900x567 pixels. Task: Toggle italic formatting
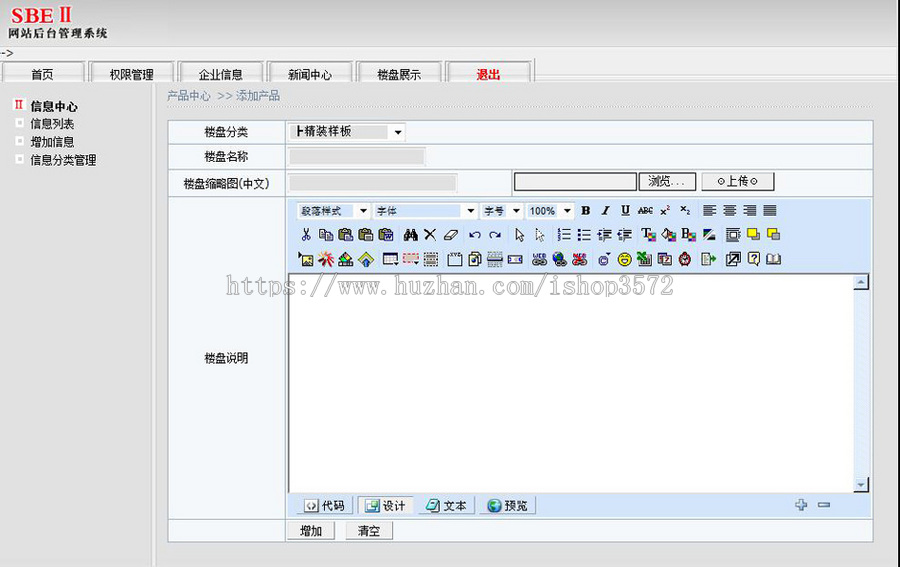[x=605, y=211]
